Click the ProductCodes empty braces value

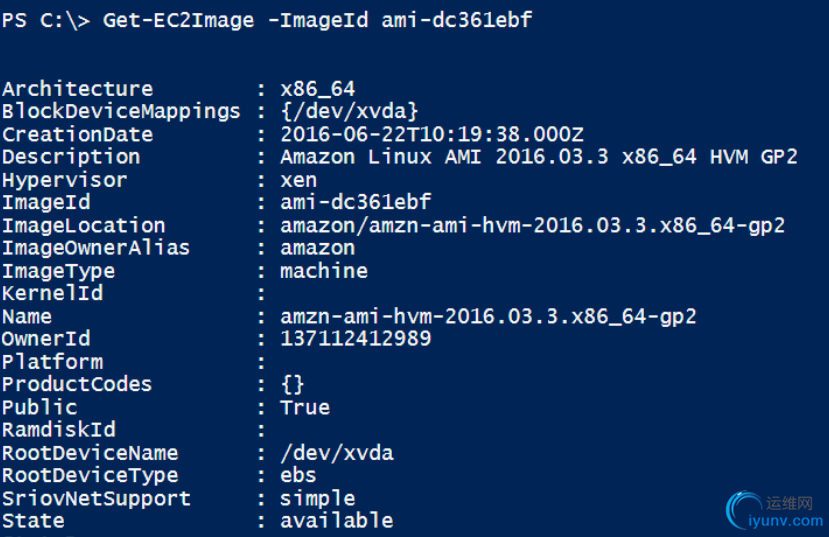point(293,384)
